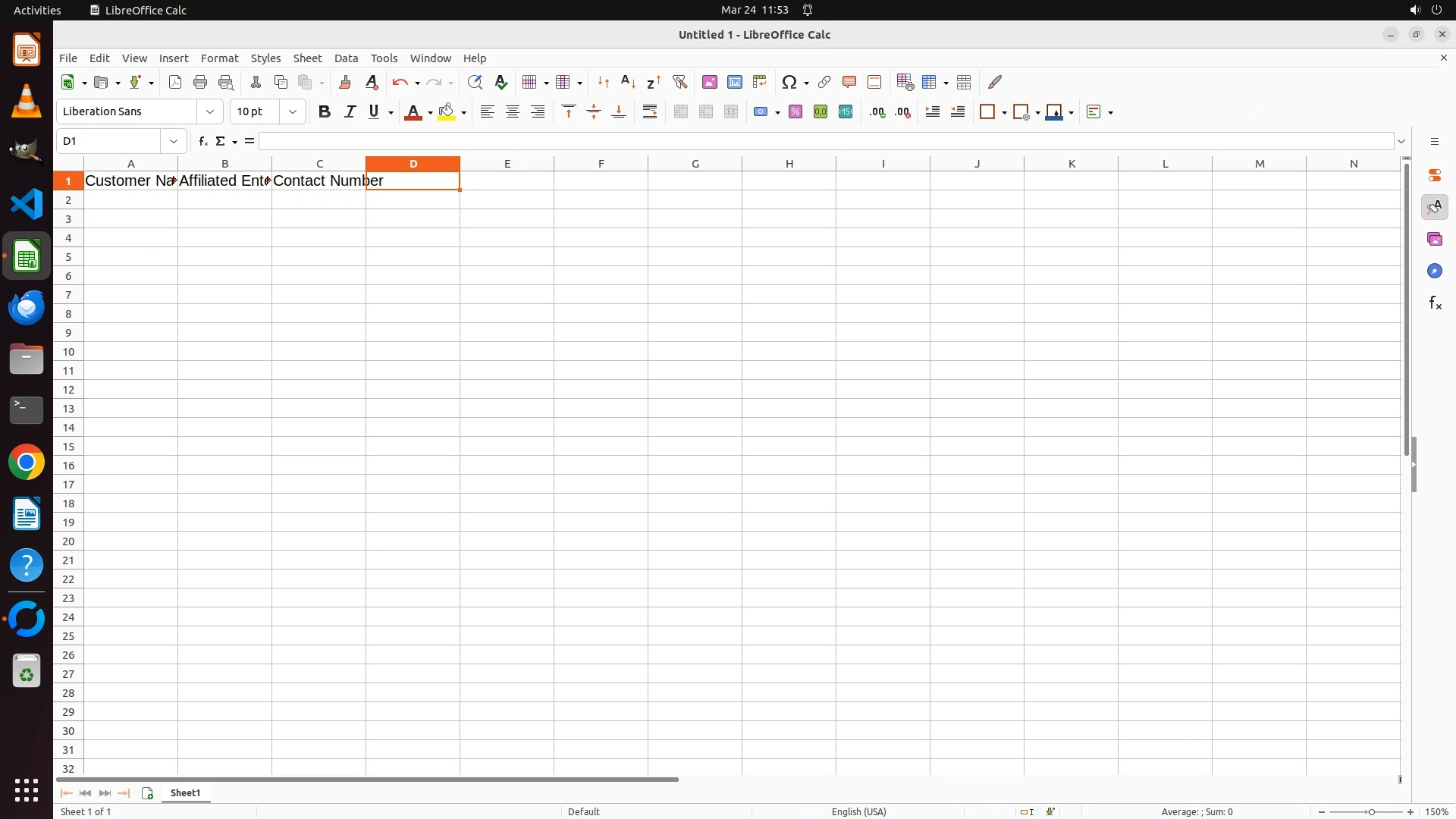Click the Format as Percent icon
The width and height of the screenshot is (1456, 819).
coord(795,111)
